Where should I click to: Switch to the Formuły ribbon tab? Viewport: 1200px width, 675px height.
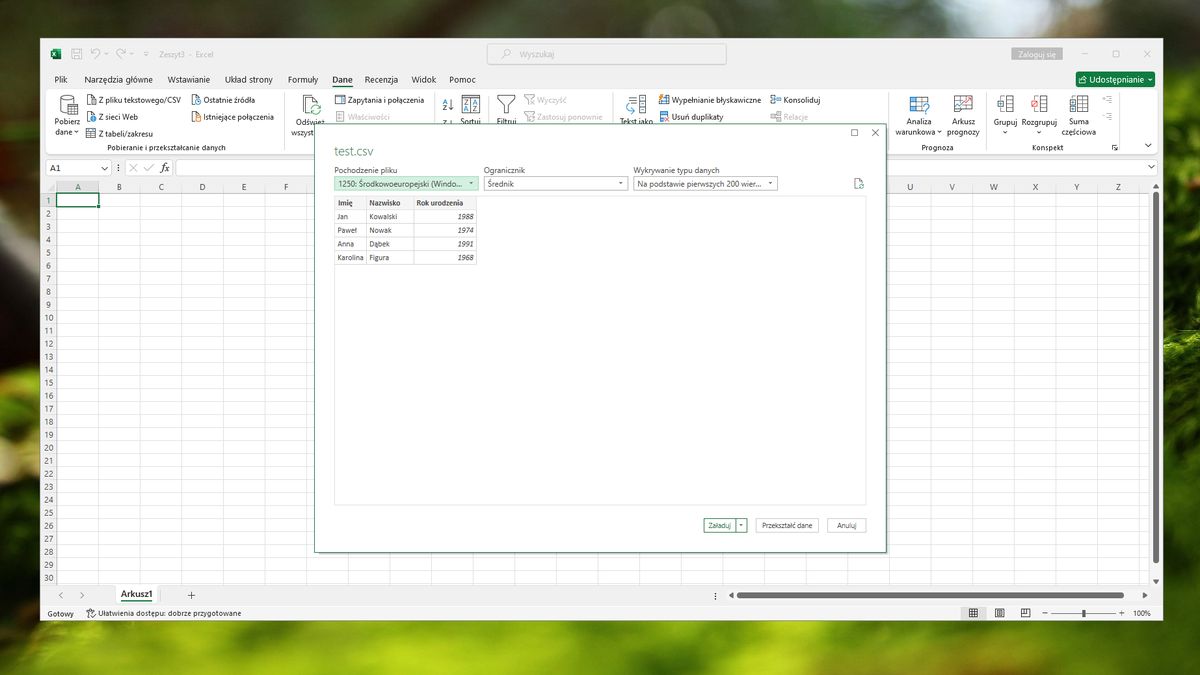tap(302, 79)
